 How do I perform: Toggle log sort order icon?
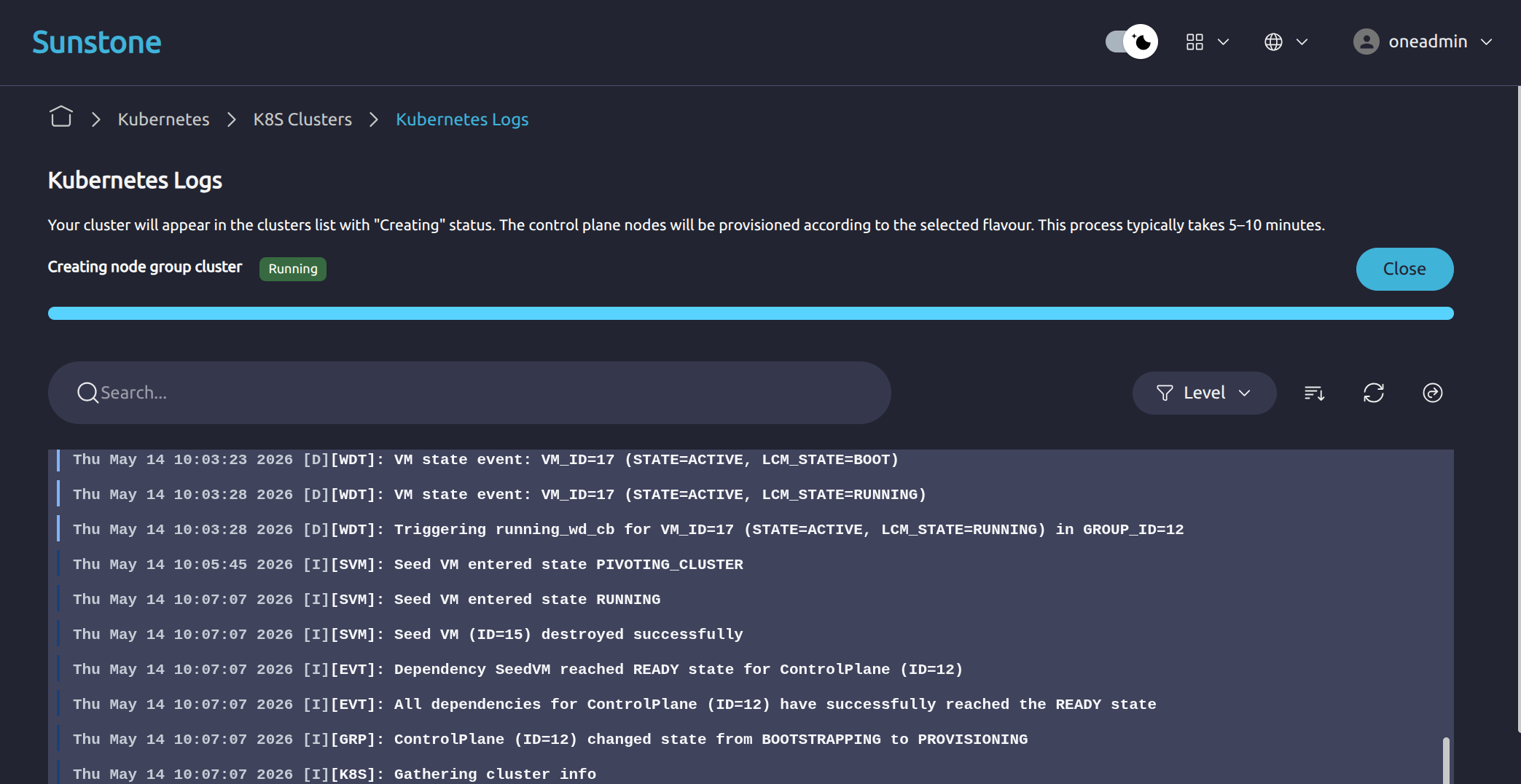pyautogui.click(x=1314, y=393)
